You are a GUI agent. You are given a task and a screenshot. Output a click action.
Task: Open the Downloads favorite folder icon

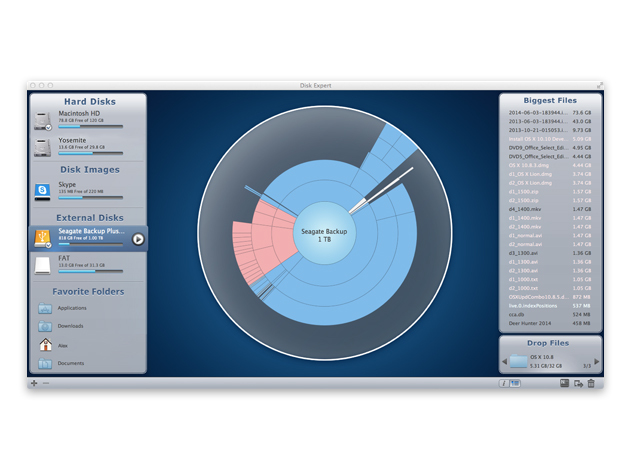45,326
